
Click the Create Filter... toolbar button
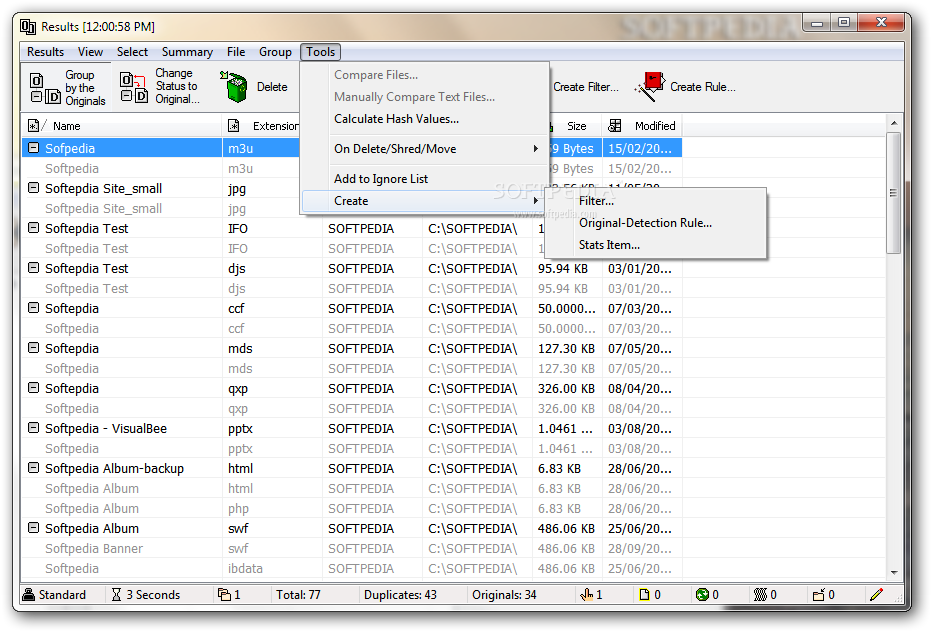[585, 87]
